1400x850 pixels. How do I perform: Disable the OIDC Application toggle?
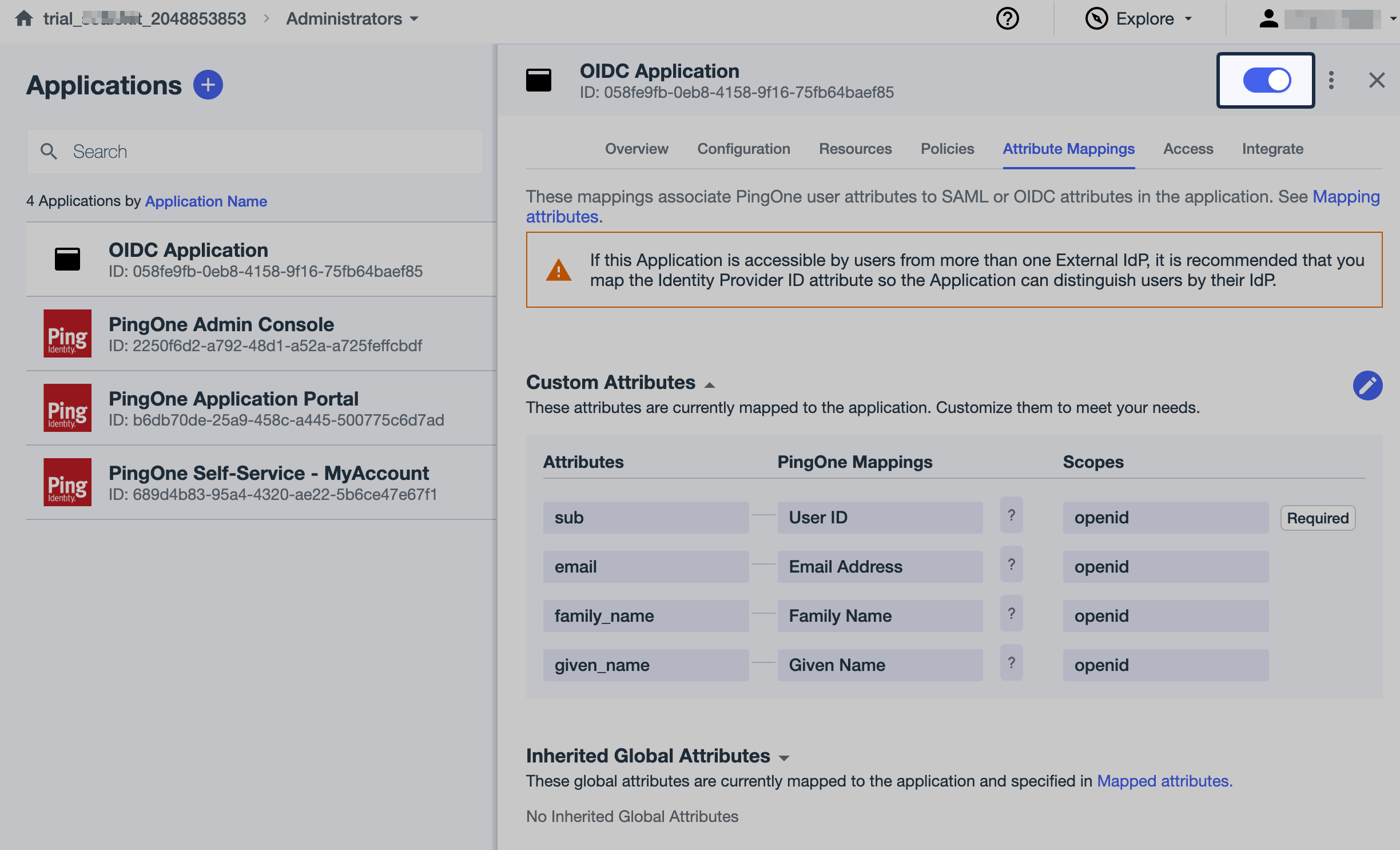click(1266, 80)
